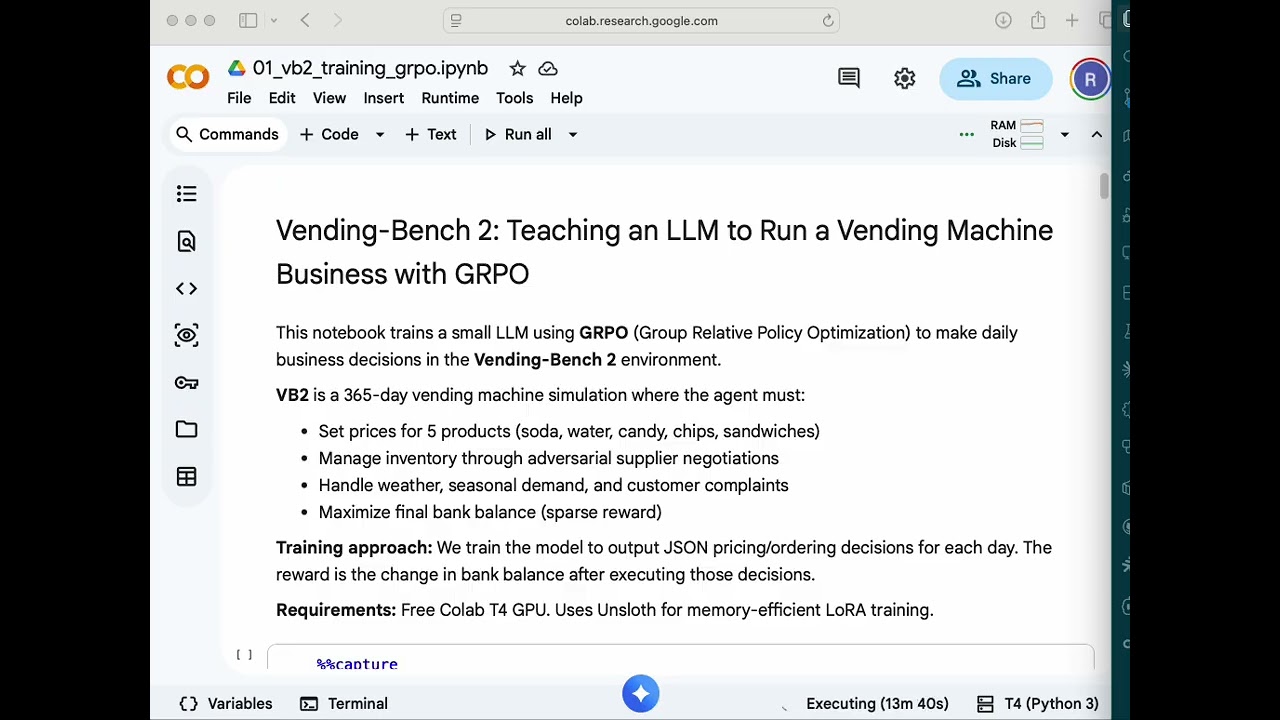Open the Safari share sheet
1280x720 pixels.
click(x=1038, y=20)
